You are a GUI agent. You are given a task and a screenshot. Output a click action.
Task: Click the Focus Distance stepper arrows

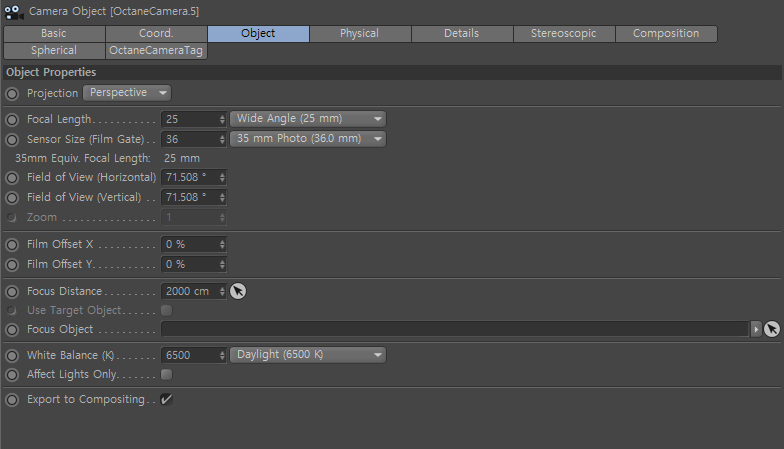tap(222, 292)
